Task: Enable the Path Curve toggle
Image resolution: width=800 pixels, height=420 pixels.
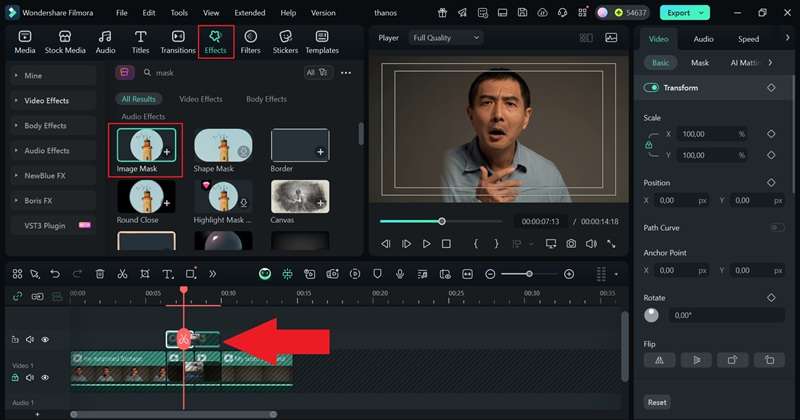Action: point(776,228)
